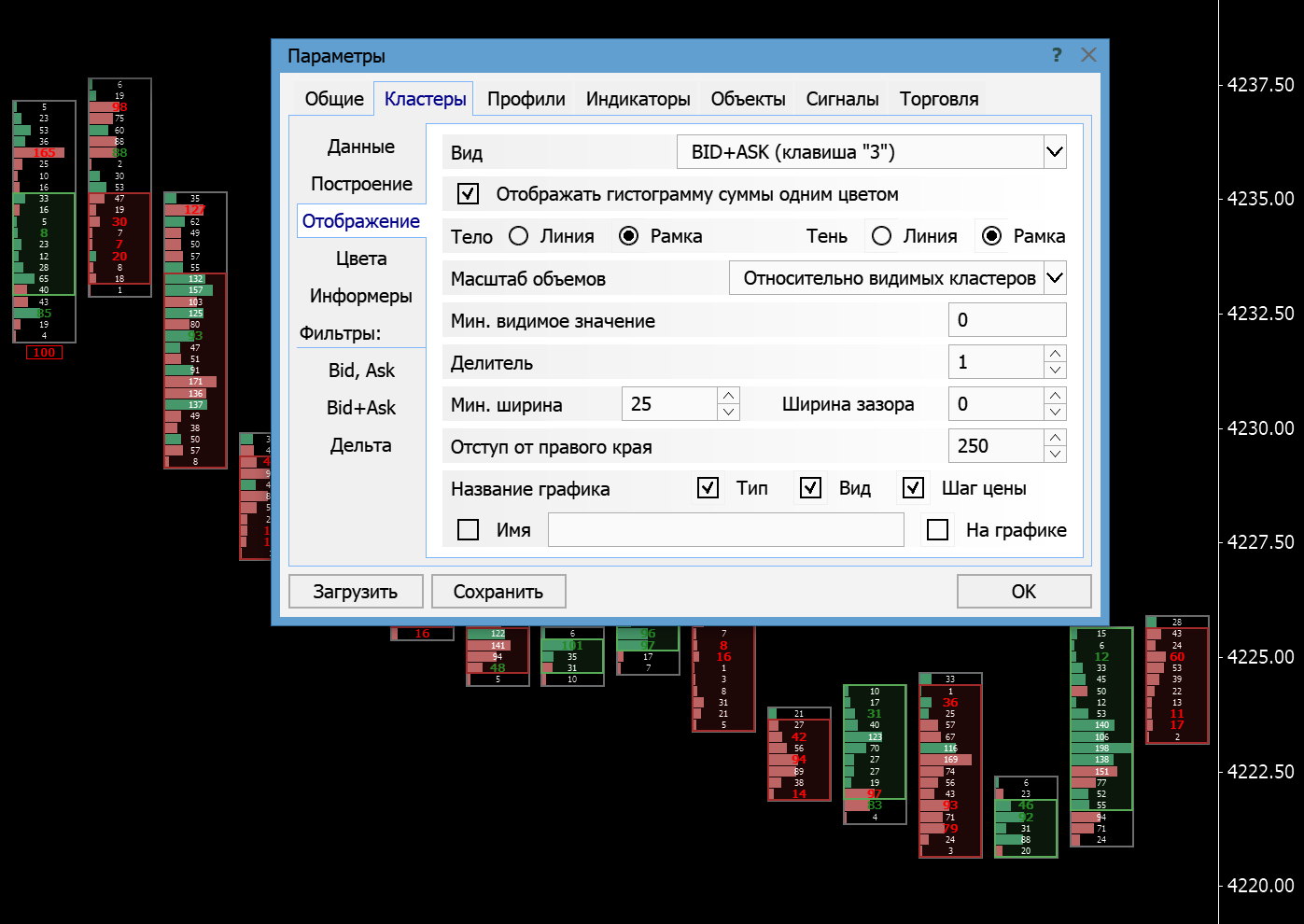1304x924 pixels.
Task: Click the Мин. видимое значение input field
Action: click(x=1006, y=320)
